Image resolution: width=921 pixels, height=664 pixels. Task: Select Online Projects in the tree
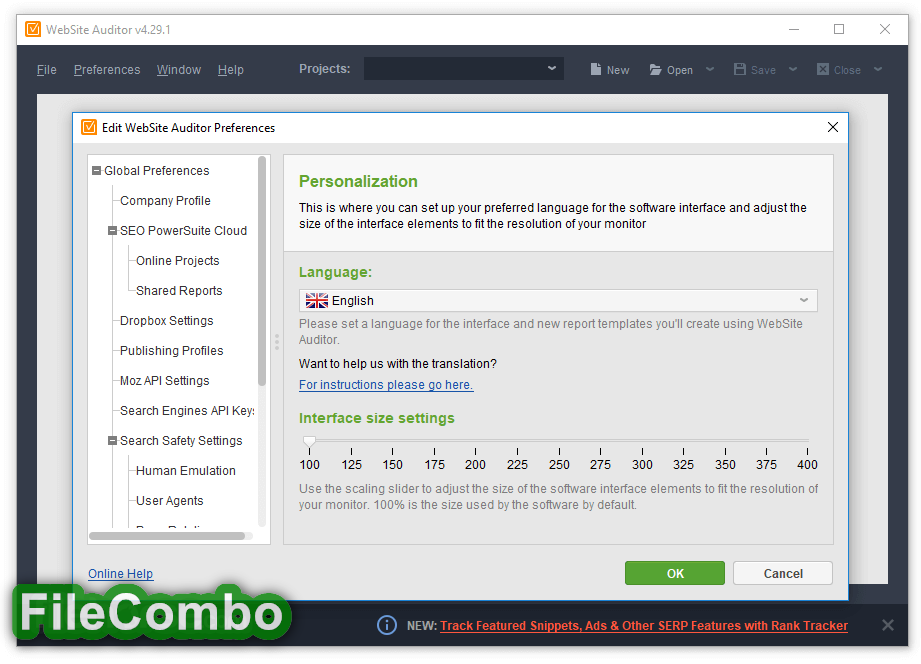click(x=177, y=260)
